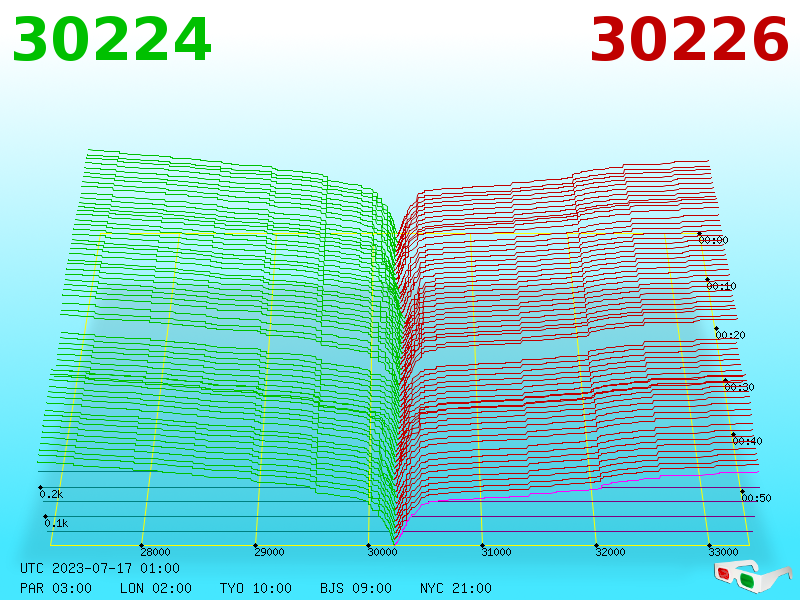The image size is (800, 600).
Task: Click the 0.1k depth axis label
Action: [56, 523]
